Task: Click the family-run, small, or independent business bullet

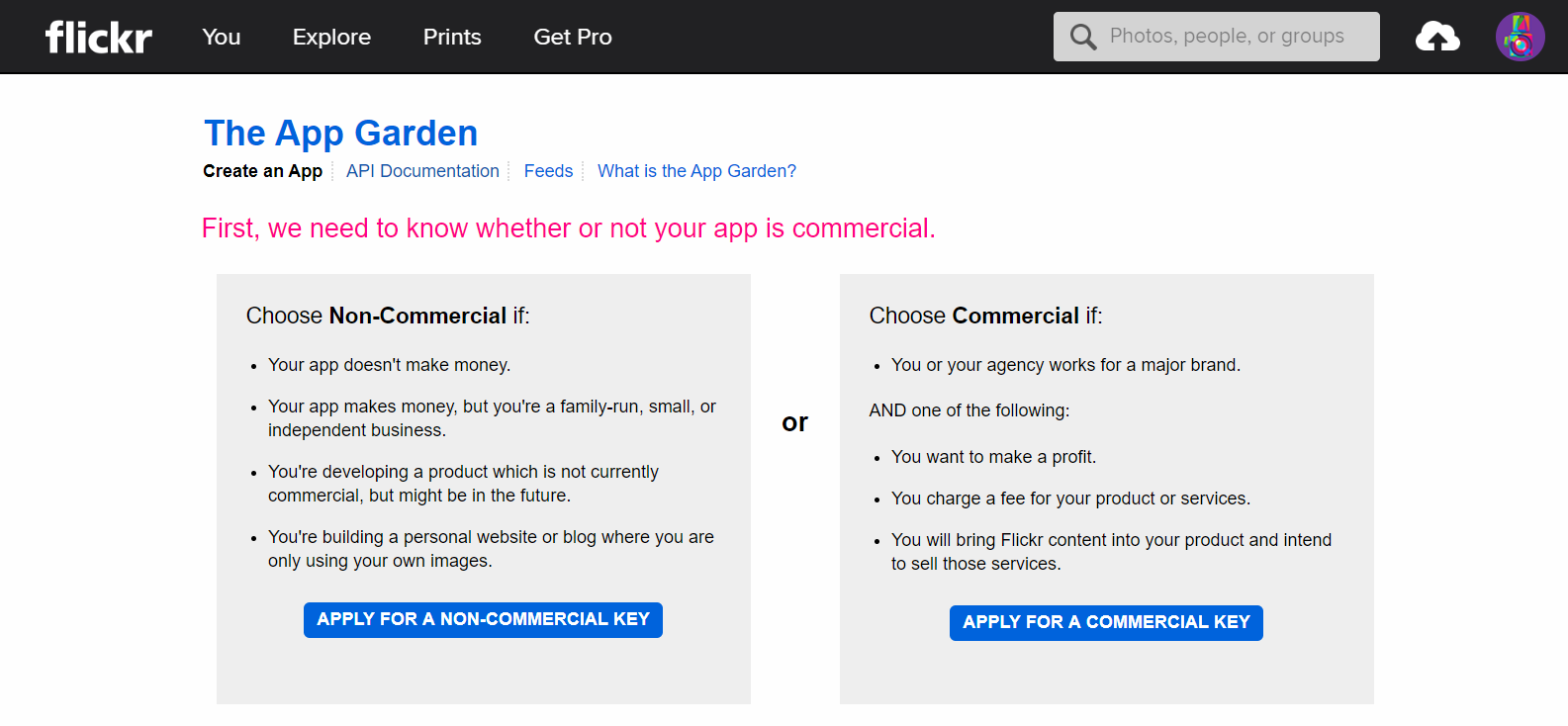Action: 492,418
